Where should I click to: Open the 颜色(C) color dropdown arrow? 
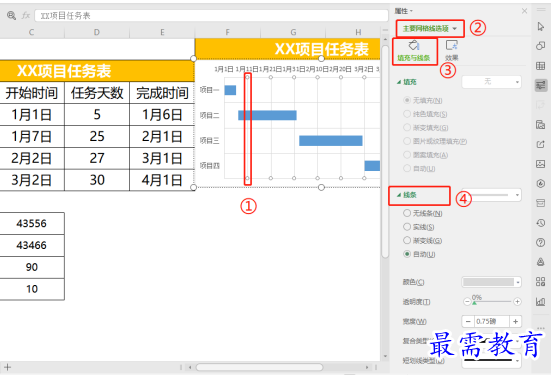pos(518,282)
